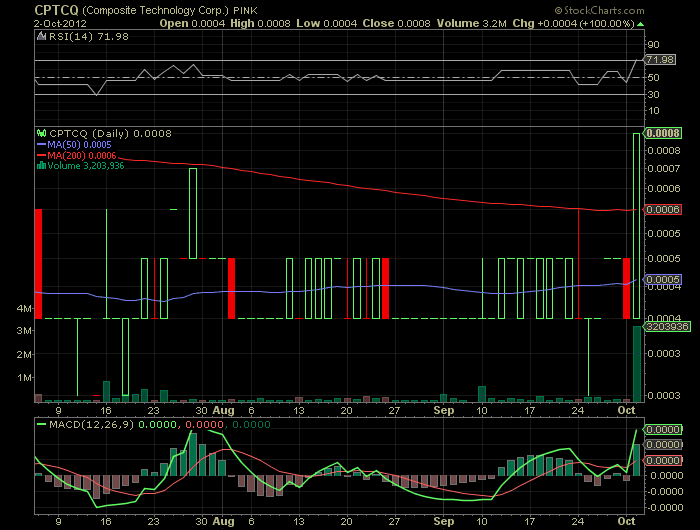Click the RSI 30 axis label

pyautogui.click(x=654, y=94)
